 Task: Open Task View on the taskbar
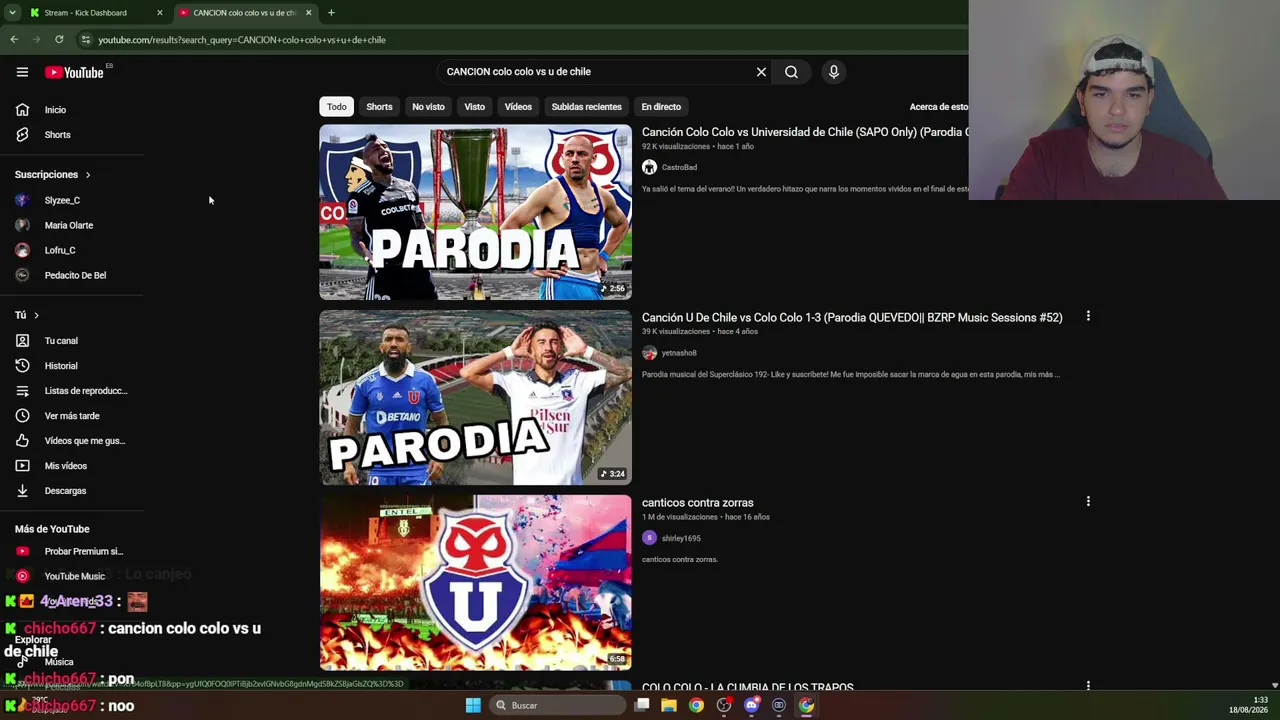642,705
